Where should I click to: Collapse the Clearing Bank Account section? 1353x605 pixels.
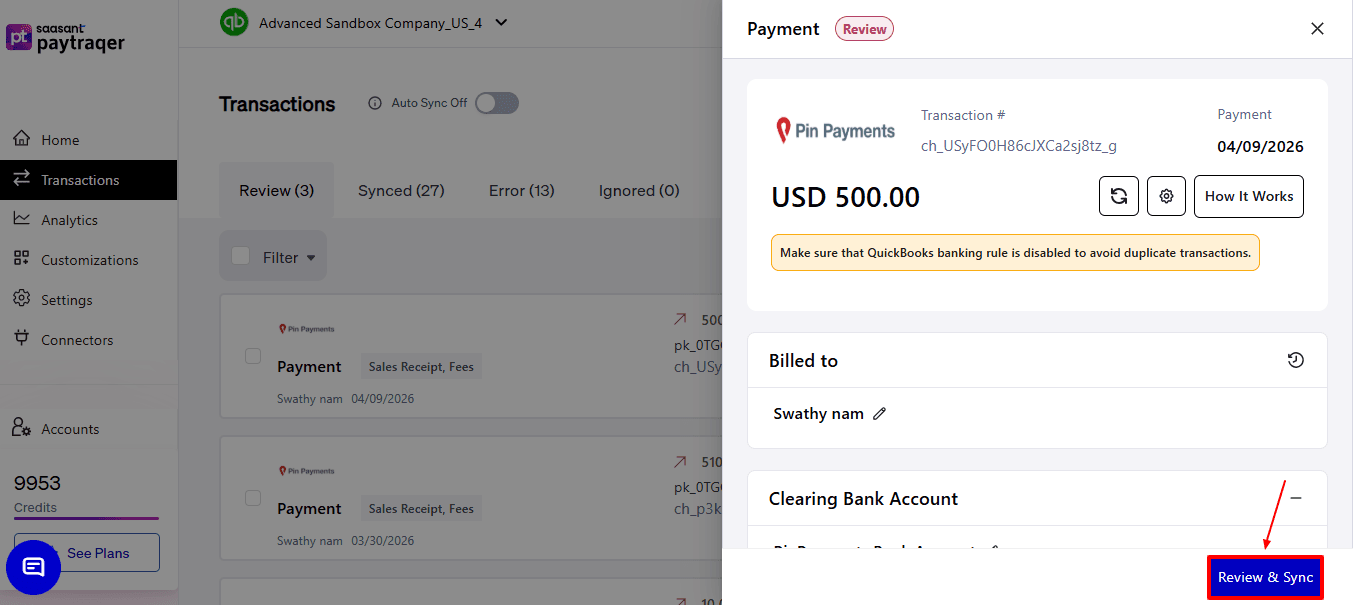point(1296,498)
